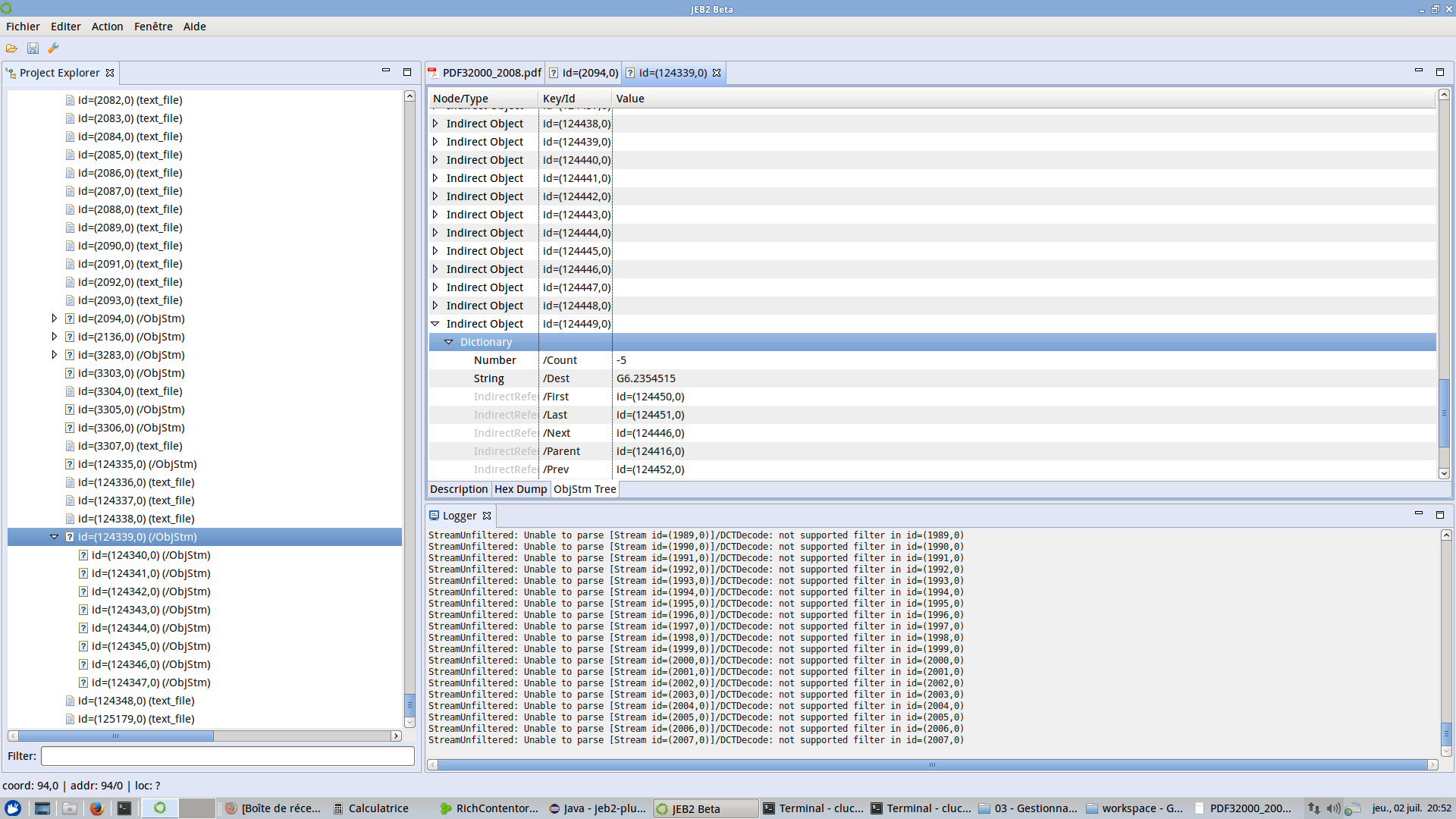Click the volume icon in system tray
The image size is (1456, 819).
coord(1333,808)
